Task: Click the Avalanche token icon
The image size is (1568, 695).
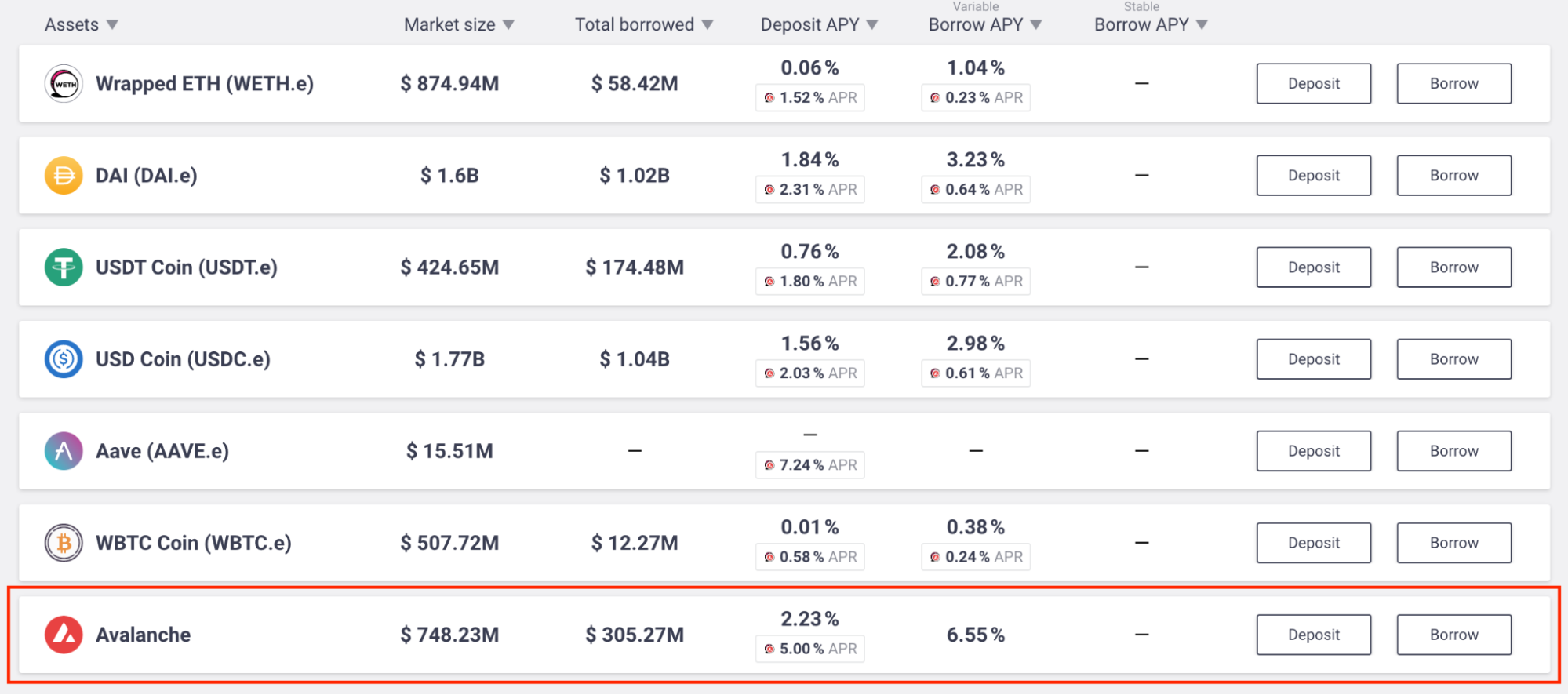Action: point(64,634)
